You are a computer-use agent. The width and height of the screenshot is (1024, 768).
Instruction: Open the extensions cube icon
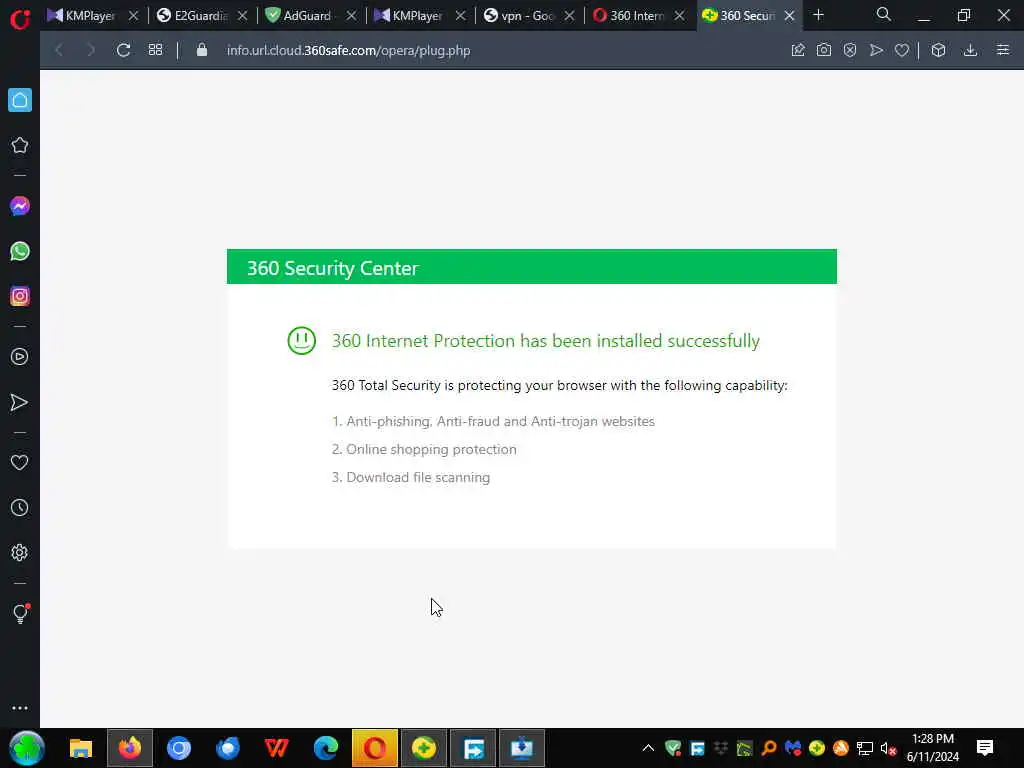[x=938, y=50]
